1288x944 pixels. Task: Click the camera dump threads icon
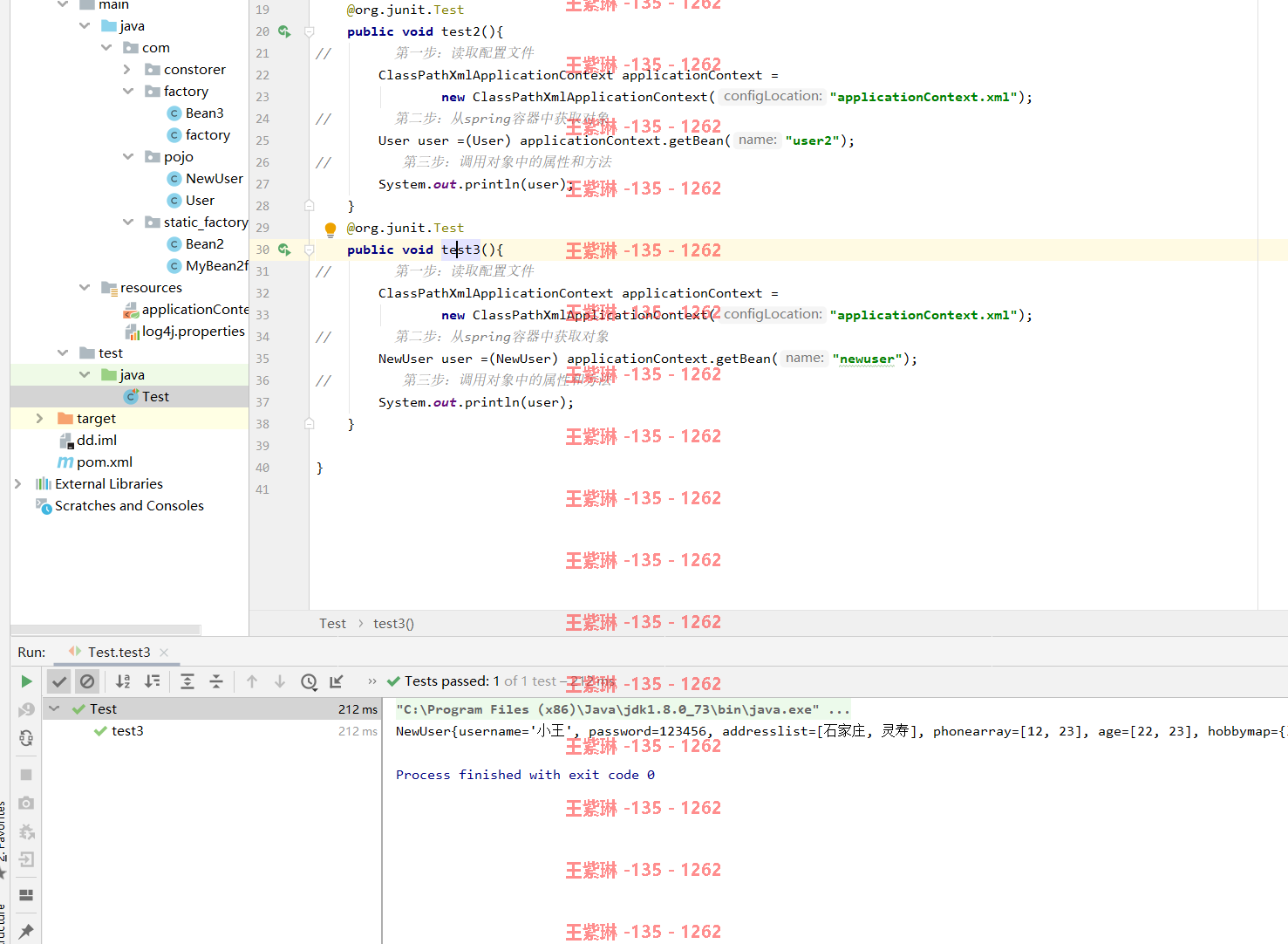[x=26, y=803]
